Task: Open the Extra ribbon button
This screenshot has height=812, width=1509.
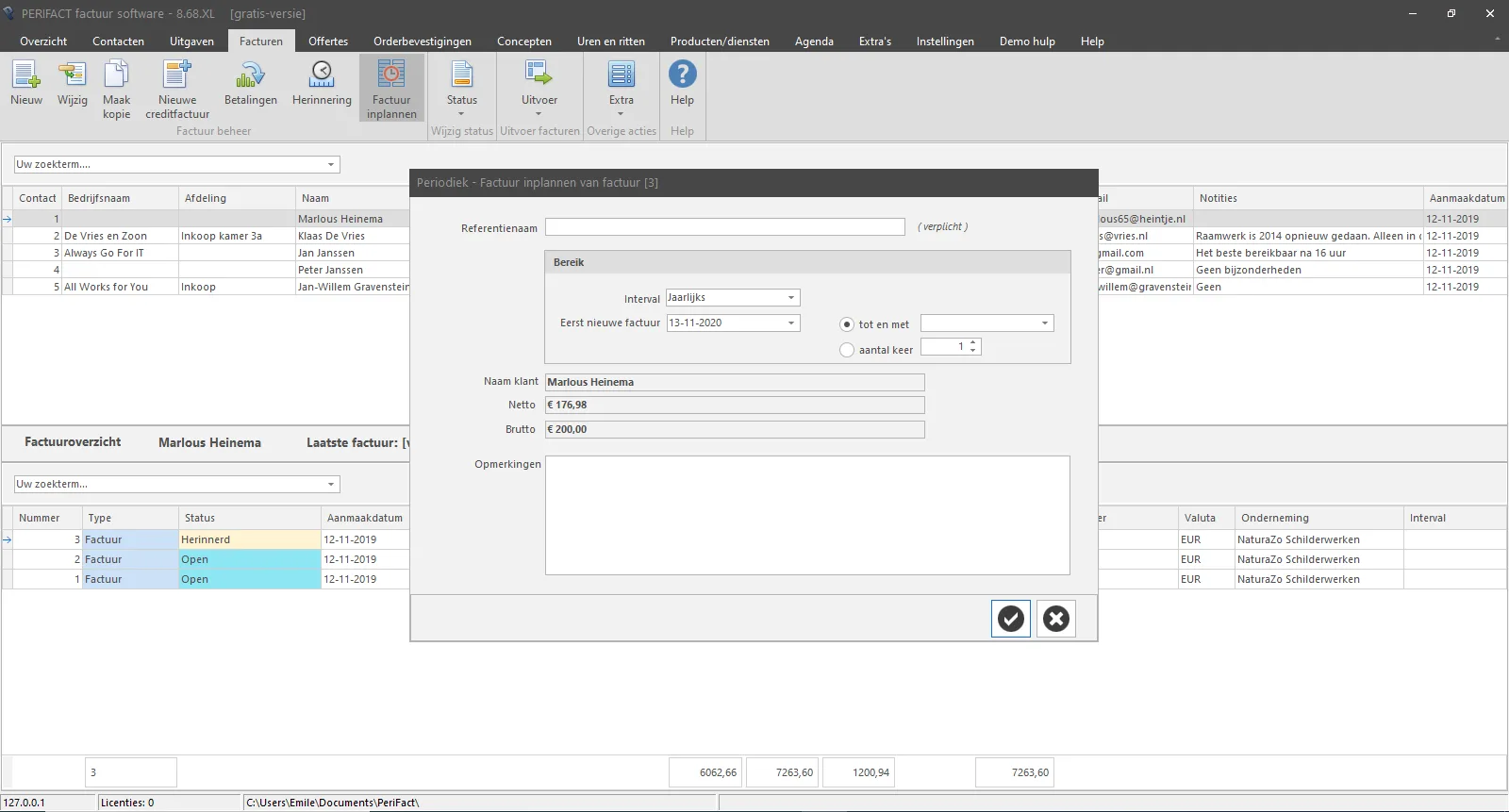Action: click(622, 88)
